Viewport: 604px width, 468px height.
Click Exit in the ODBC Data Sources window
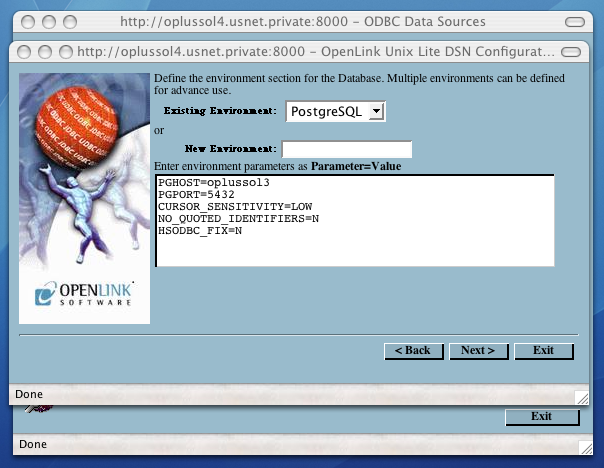coord(541,416)
